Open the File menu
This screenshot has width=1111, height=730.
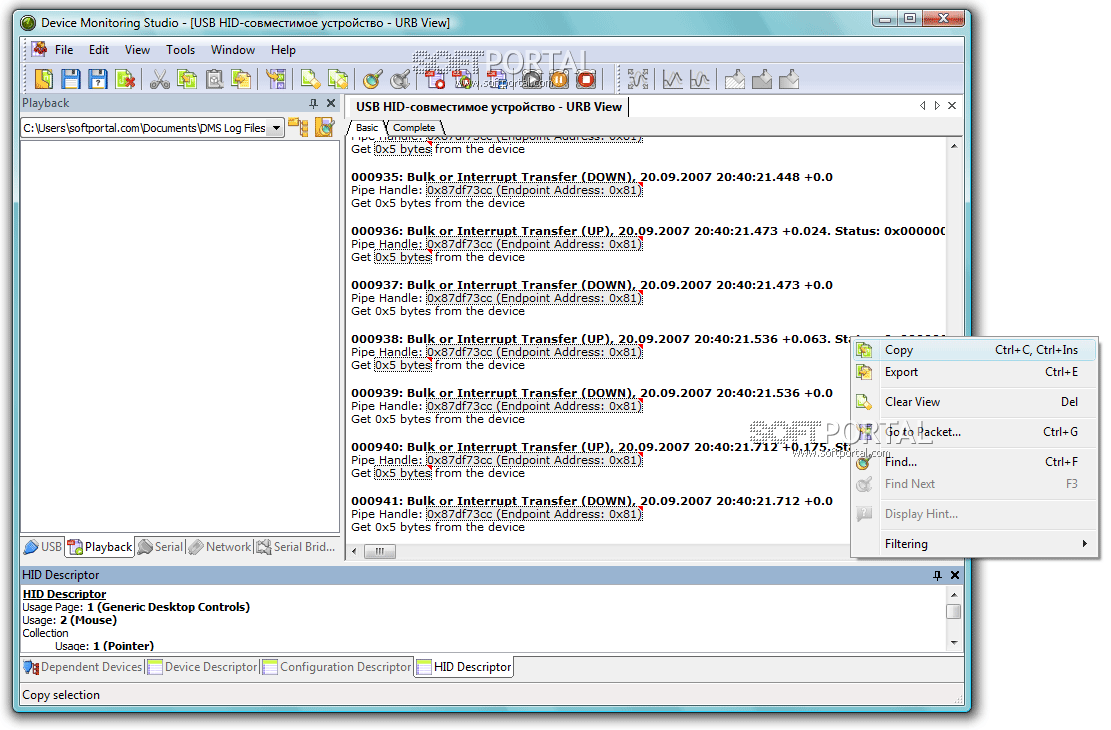click(64, 50)
